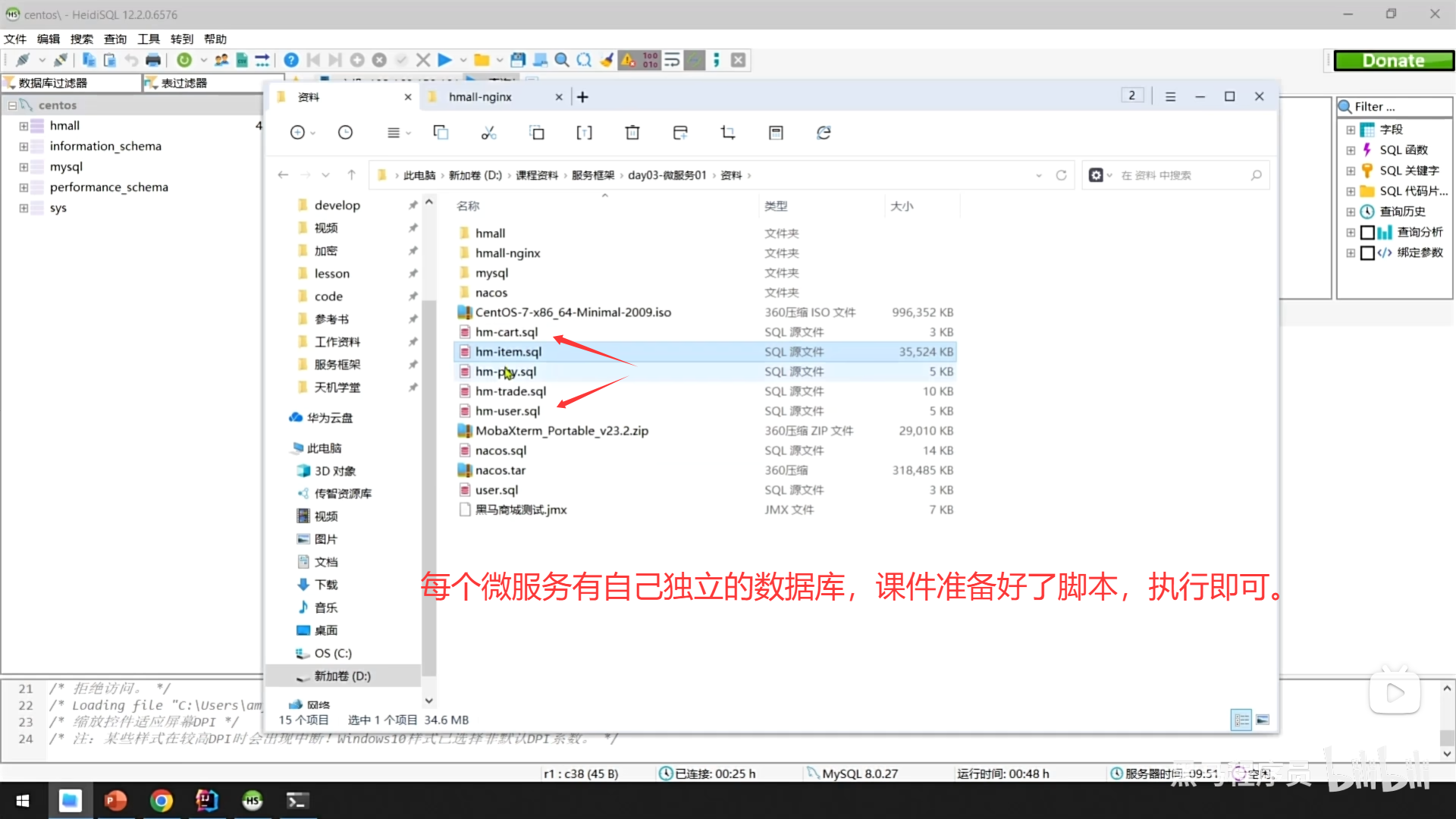Click the Donate button

pos(1394,59)
